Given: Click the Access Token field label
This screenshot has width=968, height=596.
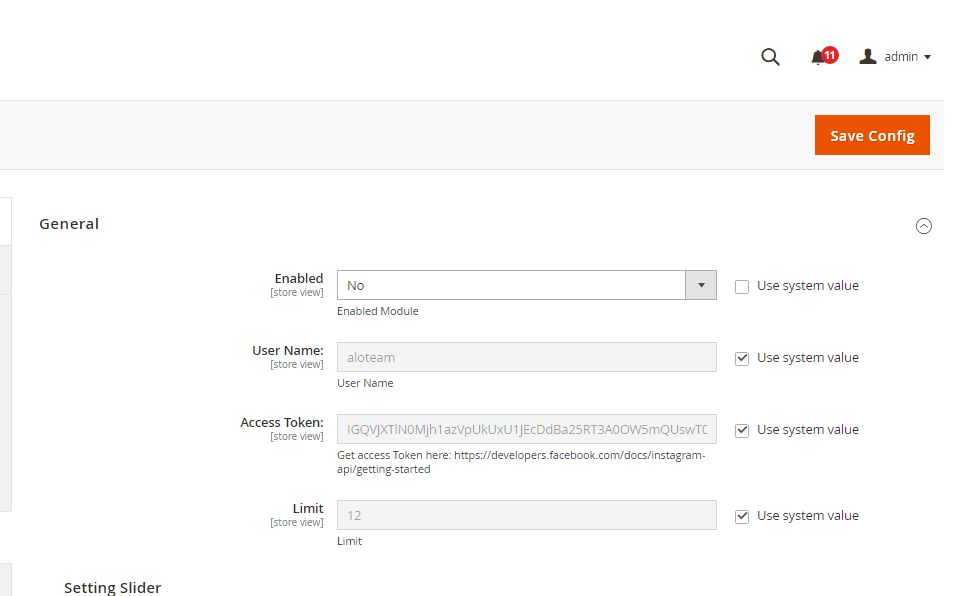Looking at the screenshot, I should (281, 422).
